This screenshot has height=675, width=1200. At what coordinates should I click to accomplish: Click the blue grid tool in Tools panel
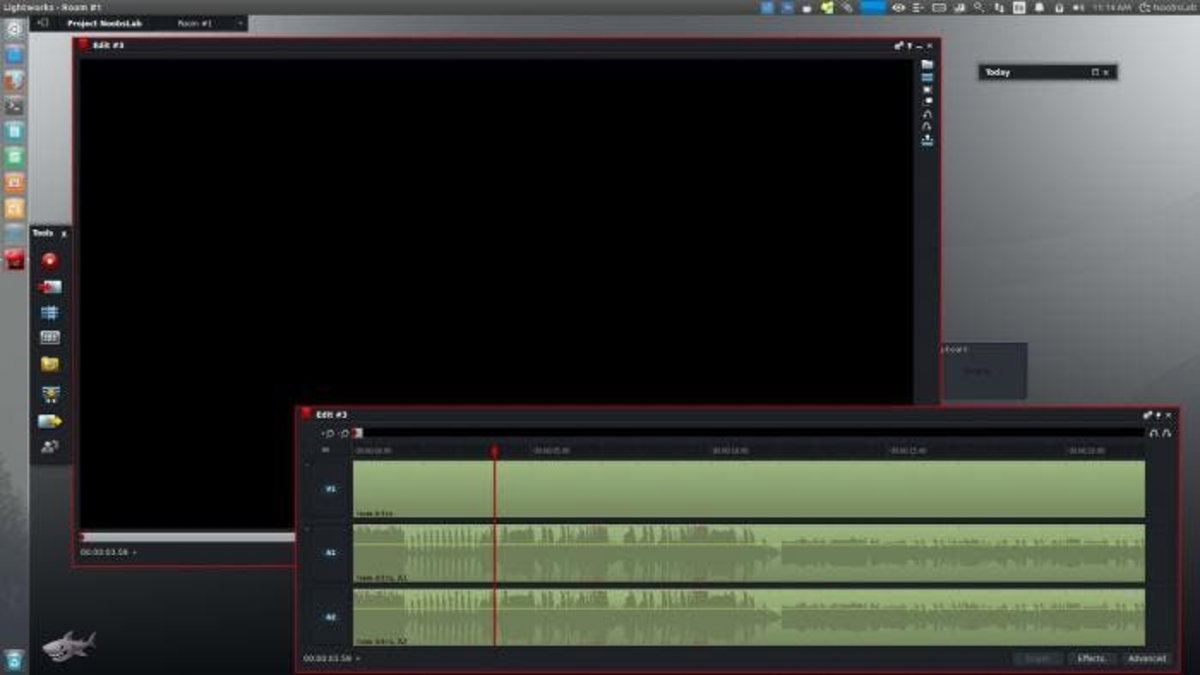point(50,313)
